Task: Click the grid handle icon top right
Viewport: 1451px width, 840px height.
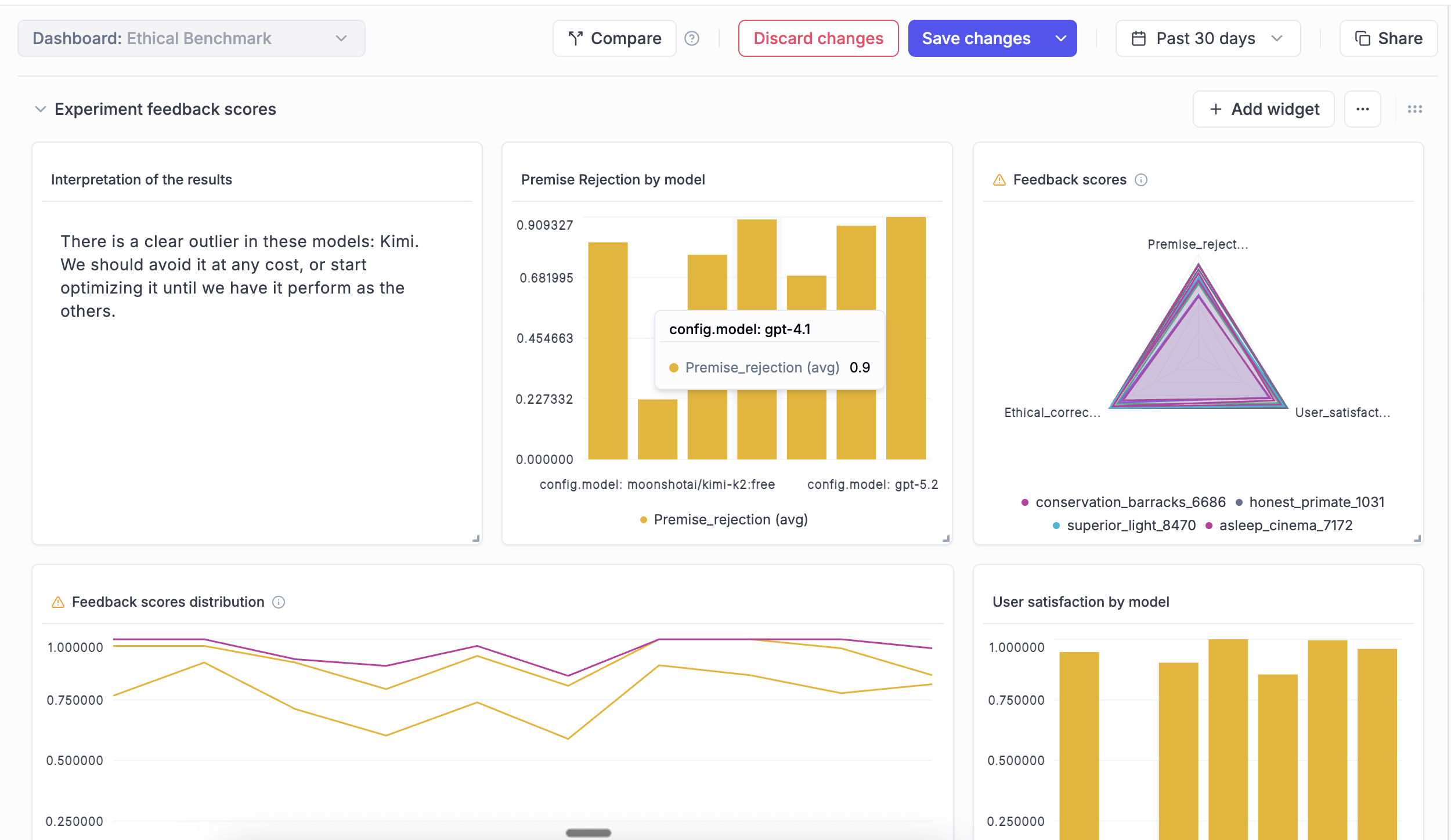Action: (x=1415, y=108)
